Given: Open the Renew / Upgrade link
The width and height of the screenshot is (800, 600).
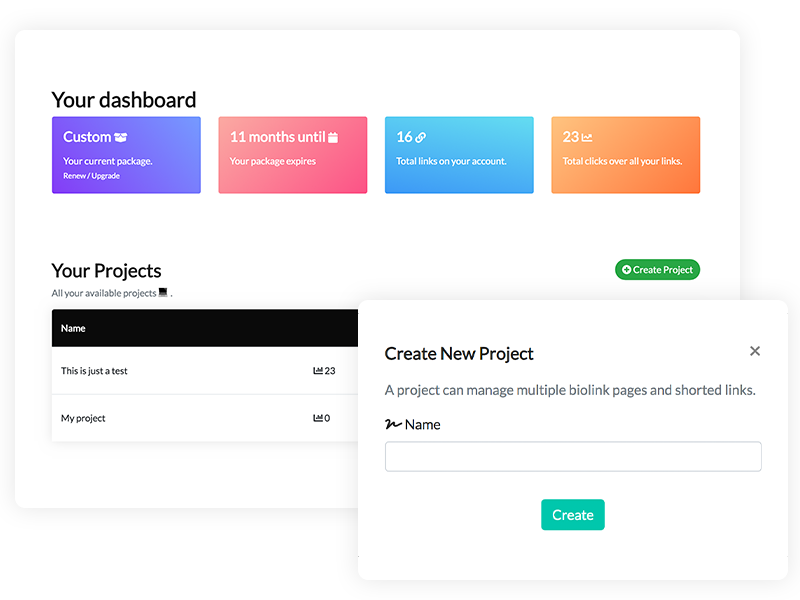Looking at the screenshot, I should pyautogui.click(x=91, y=176).
